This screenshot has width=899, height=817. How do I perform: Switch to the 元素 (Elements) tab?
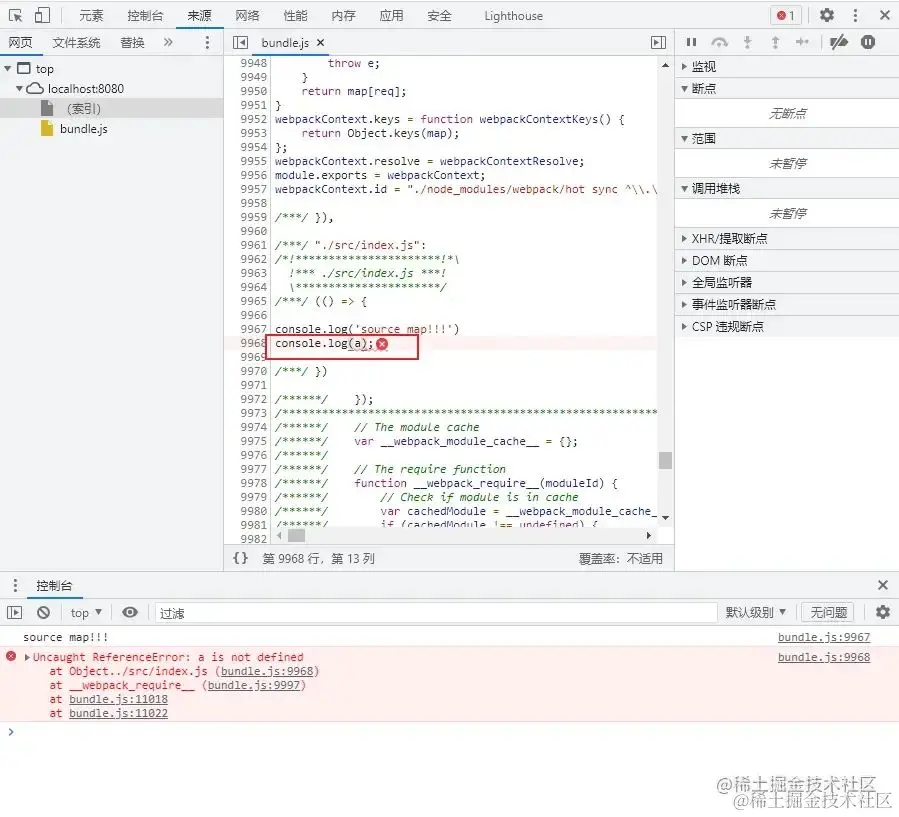point(91,15)
